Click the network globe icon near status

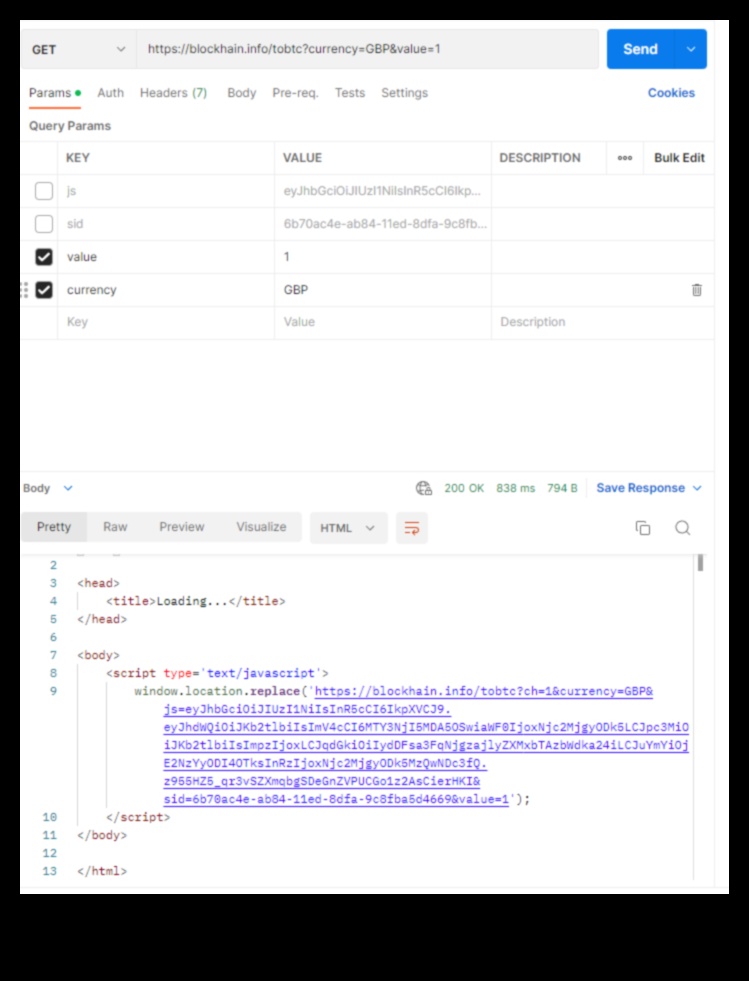pyautogui.click(x=424, y=488)
